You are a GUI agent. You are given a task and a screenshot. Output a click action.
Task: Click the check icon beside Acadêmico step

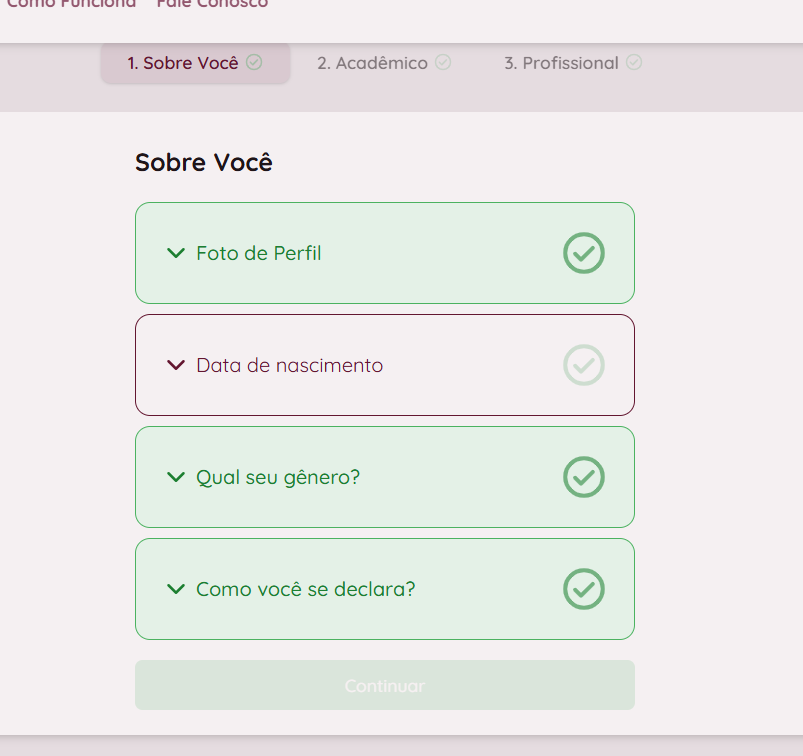click(443, 63)
